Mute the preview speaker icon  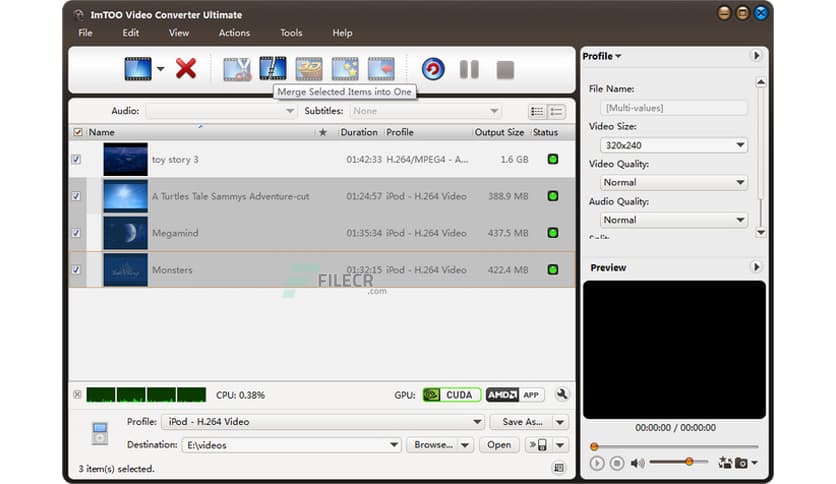[638, 463]
